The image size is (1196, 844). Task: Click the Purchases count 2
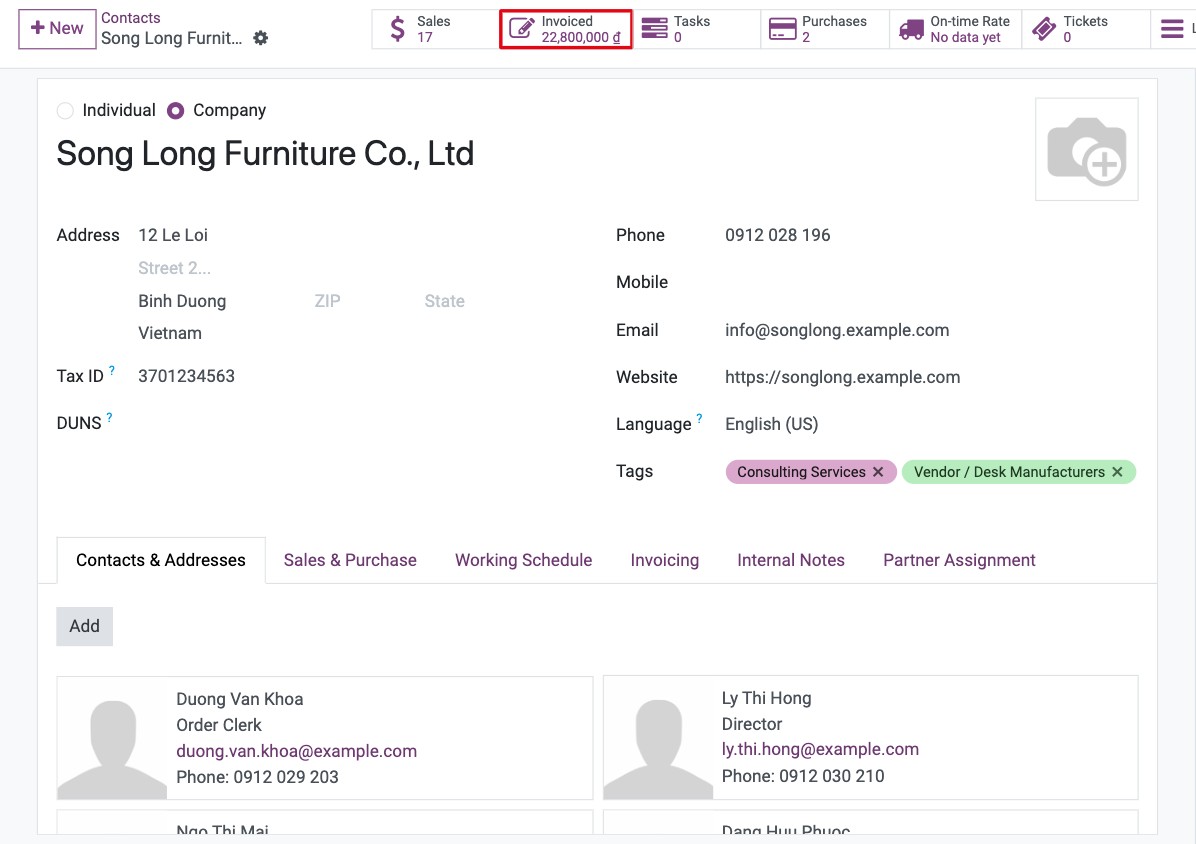[x=805, y=37]
